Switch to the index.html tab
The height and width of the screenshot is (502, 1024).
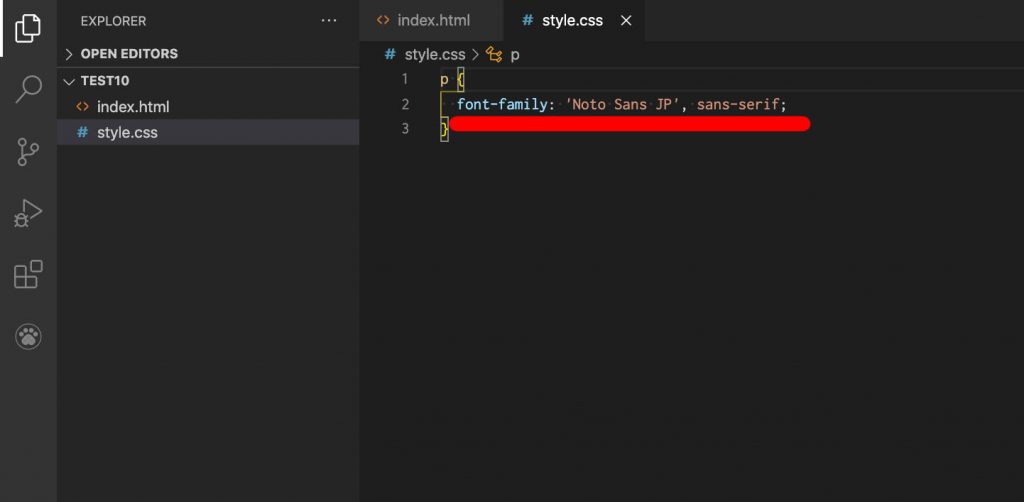tap(432, 20)
